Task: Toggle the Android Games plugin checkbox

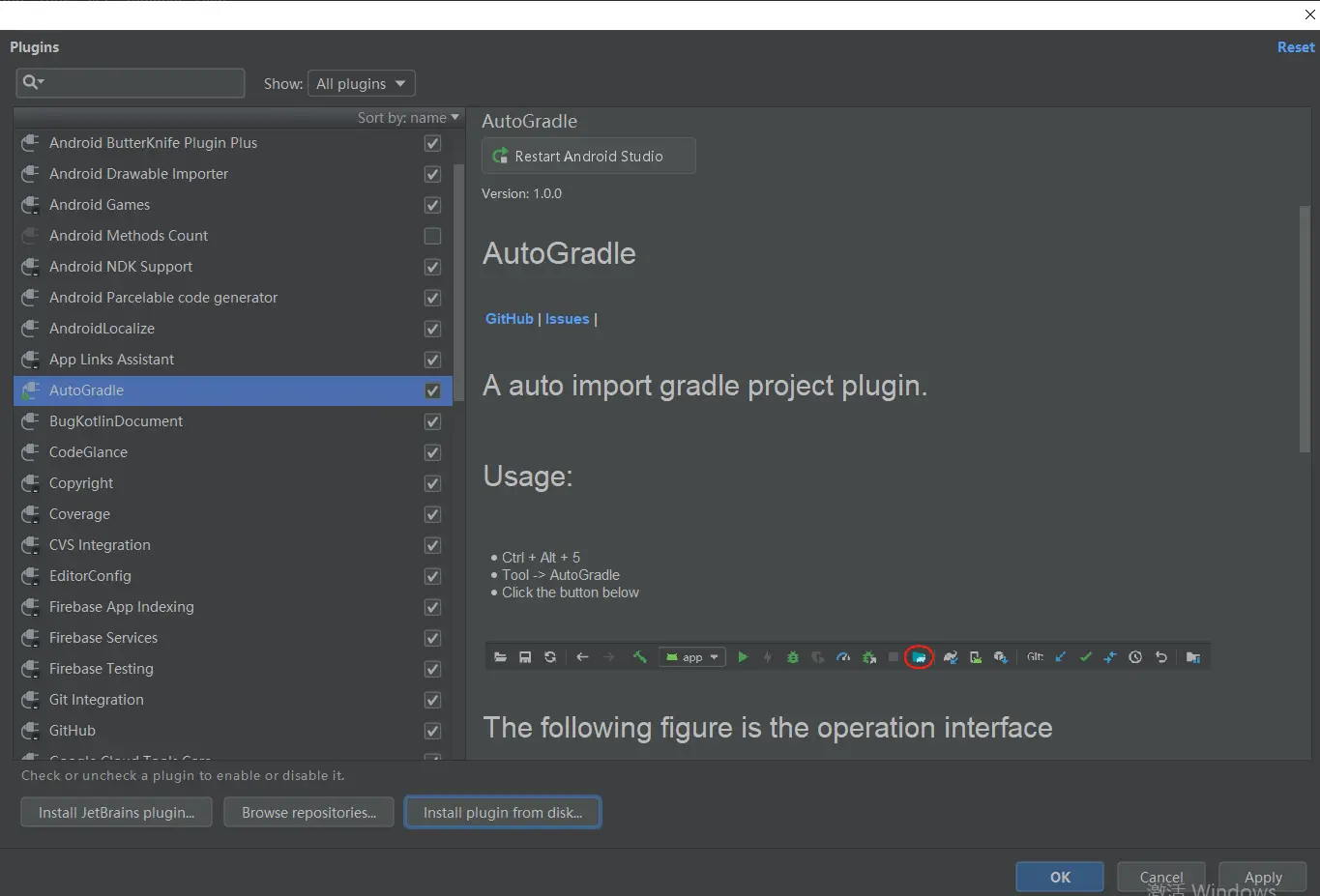Action: pyautogui.click(x=432, y=205)
